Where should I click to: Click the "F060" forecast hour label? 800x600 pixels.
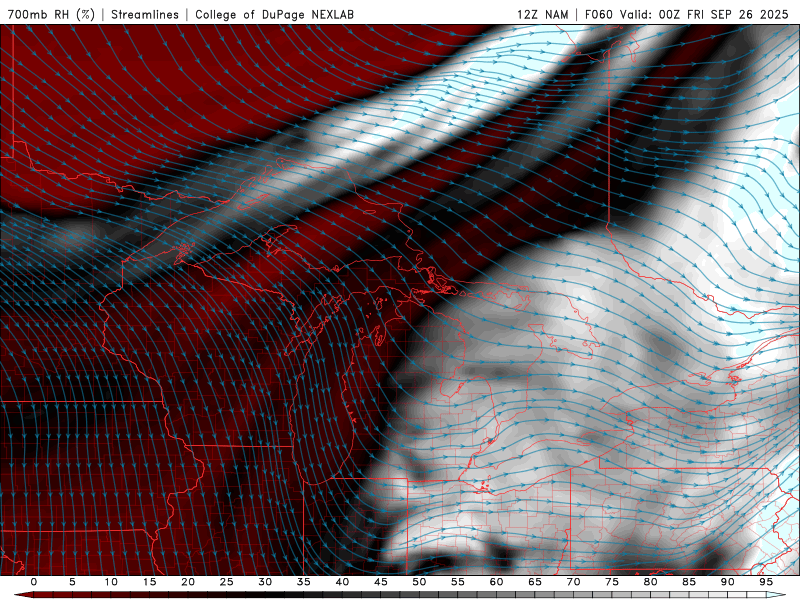(598, 14)
